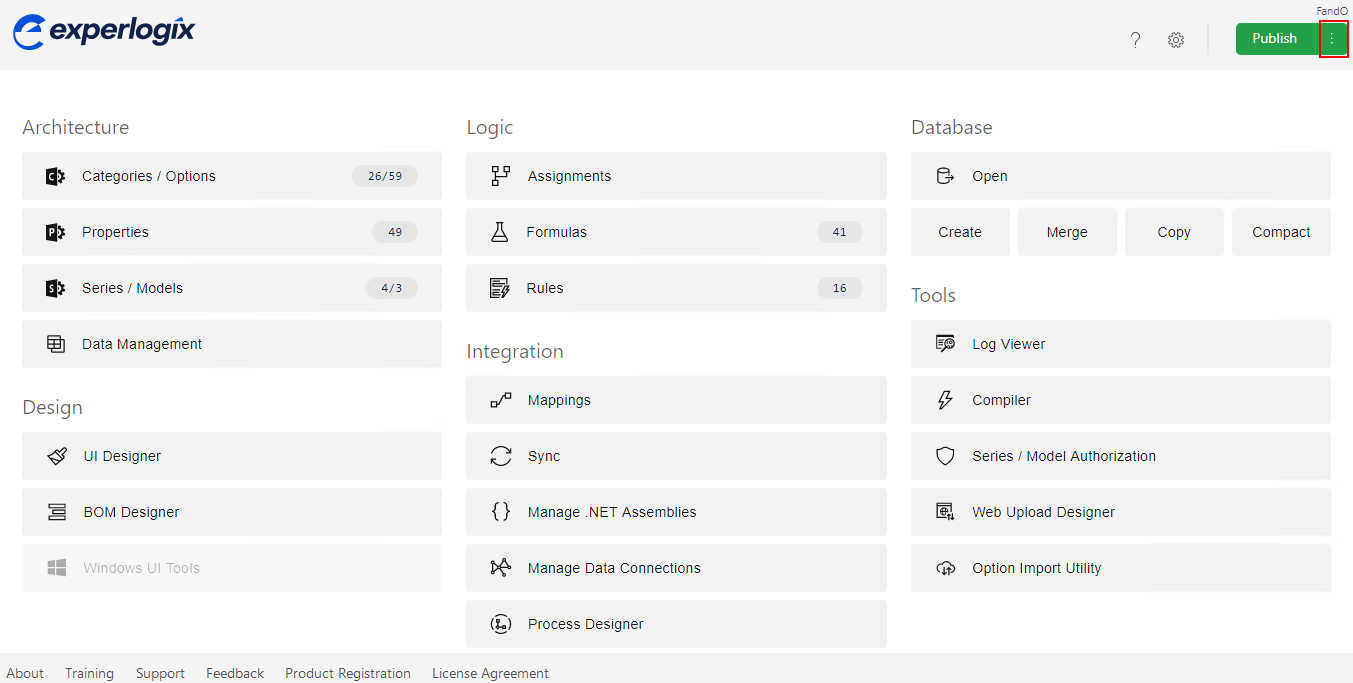Click the Process Designer label
Viewport: 1353px width, 683px height.
pyautogui.click(x=586, y=624)
